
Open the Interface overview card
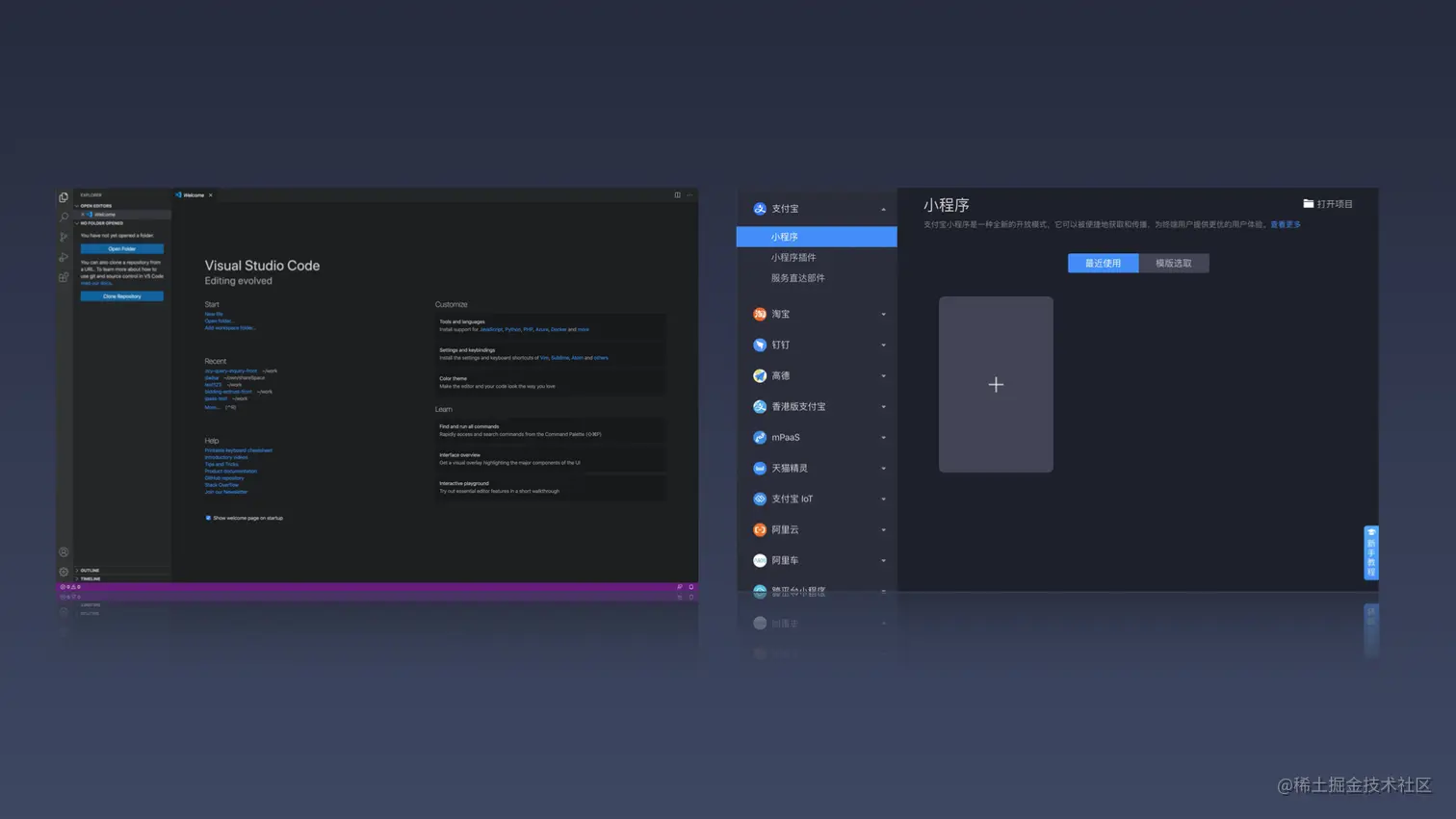(x=550, y=459)
